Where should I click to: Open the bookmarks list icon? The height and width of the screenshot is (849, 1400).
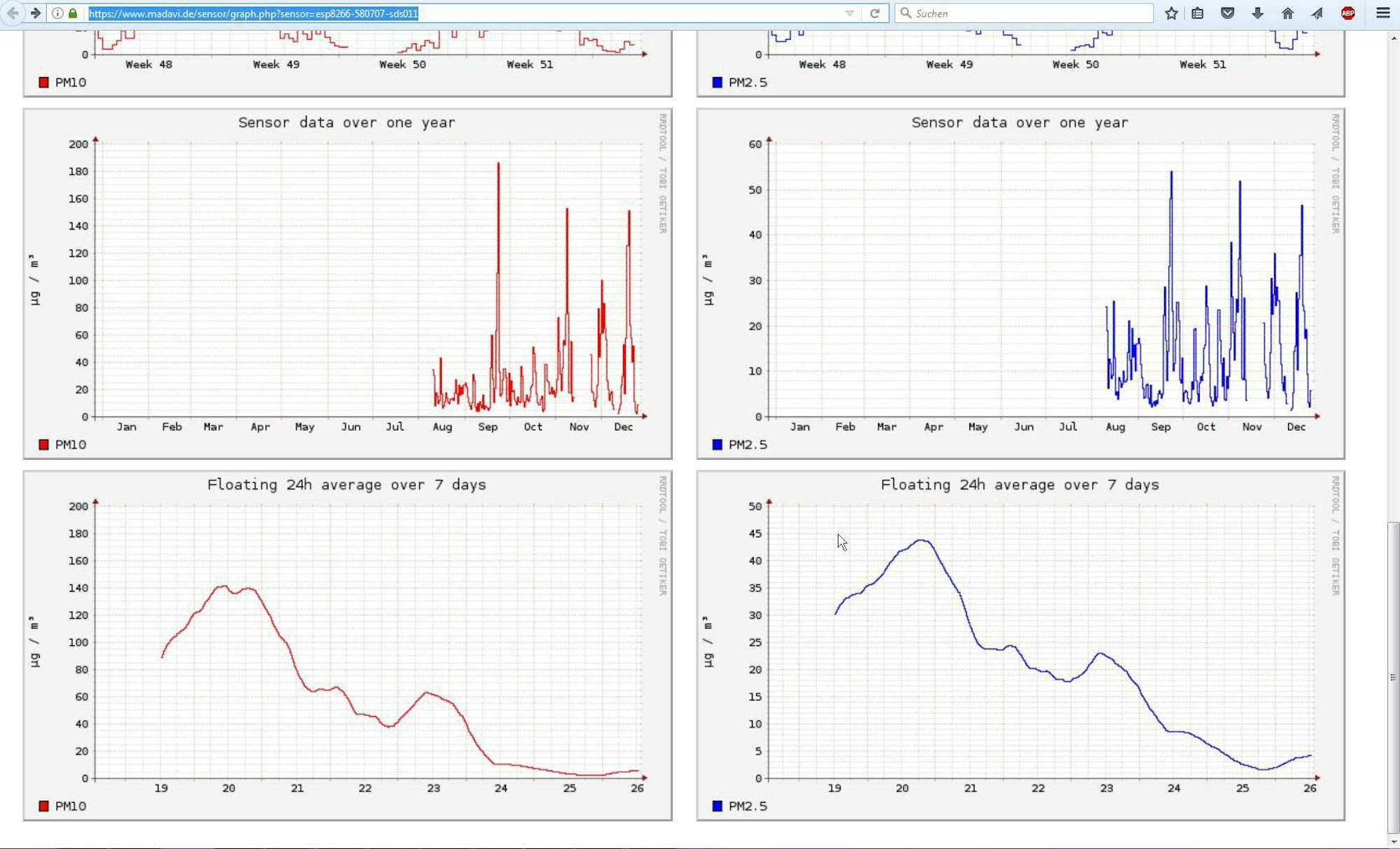pos(1198,13)
